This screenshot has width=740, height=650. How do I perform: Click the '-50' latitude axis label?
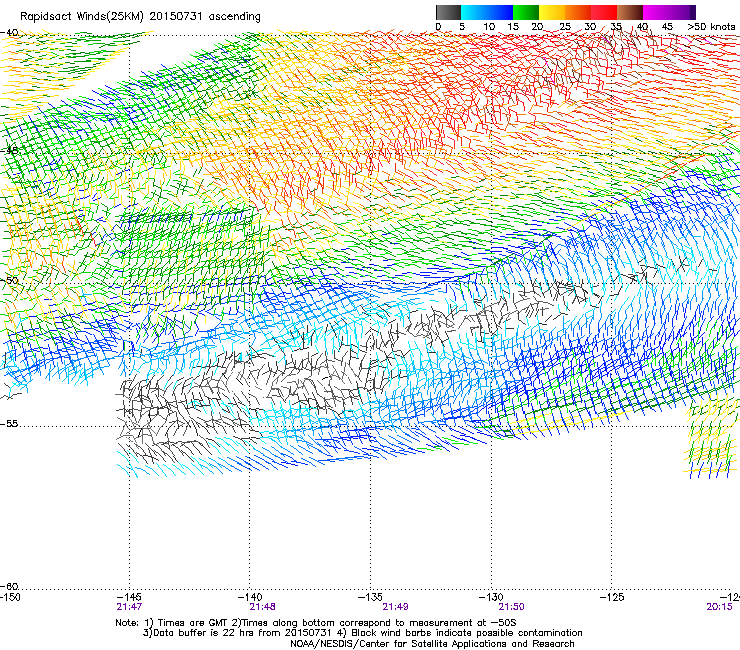coord(9,280)
